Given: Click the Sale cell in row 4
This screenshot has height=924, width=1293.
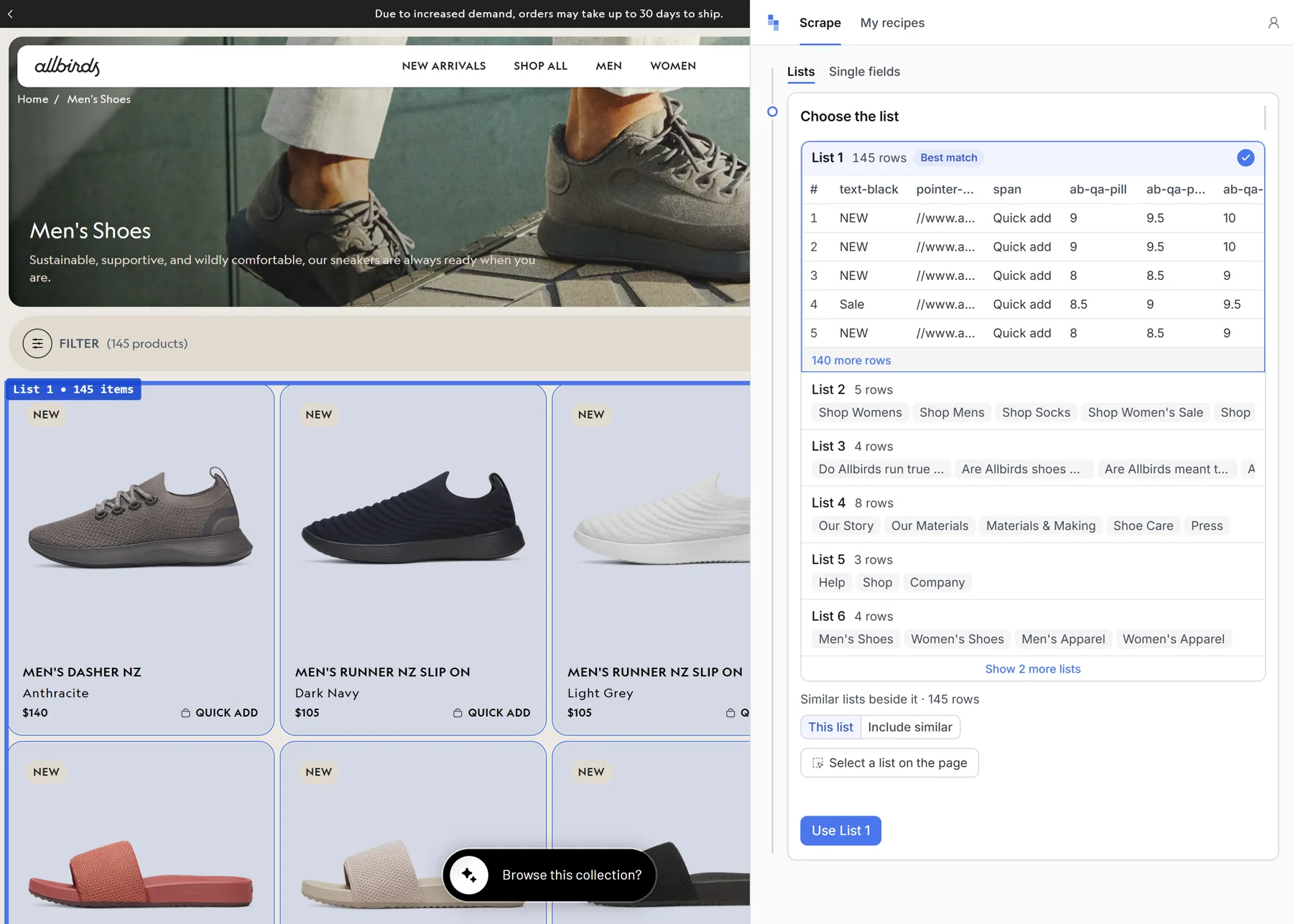Looking at the screenshot, I should [851, 304].
